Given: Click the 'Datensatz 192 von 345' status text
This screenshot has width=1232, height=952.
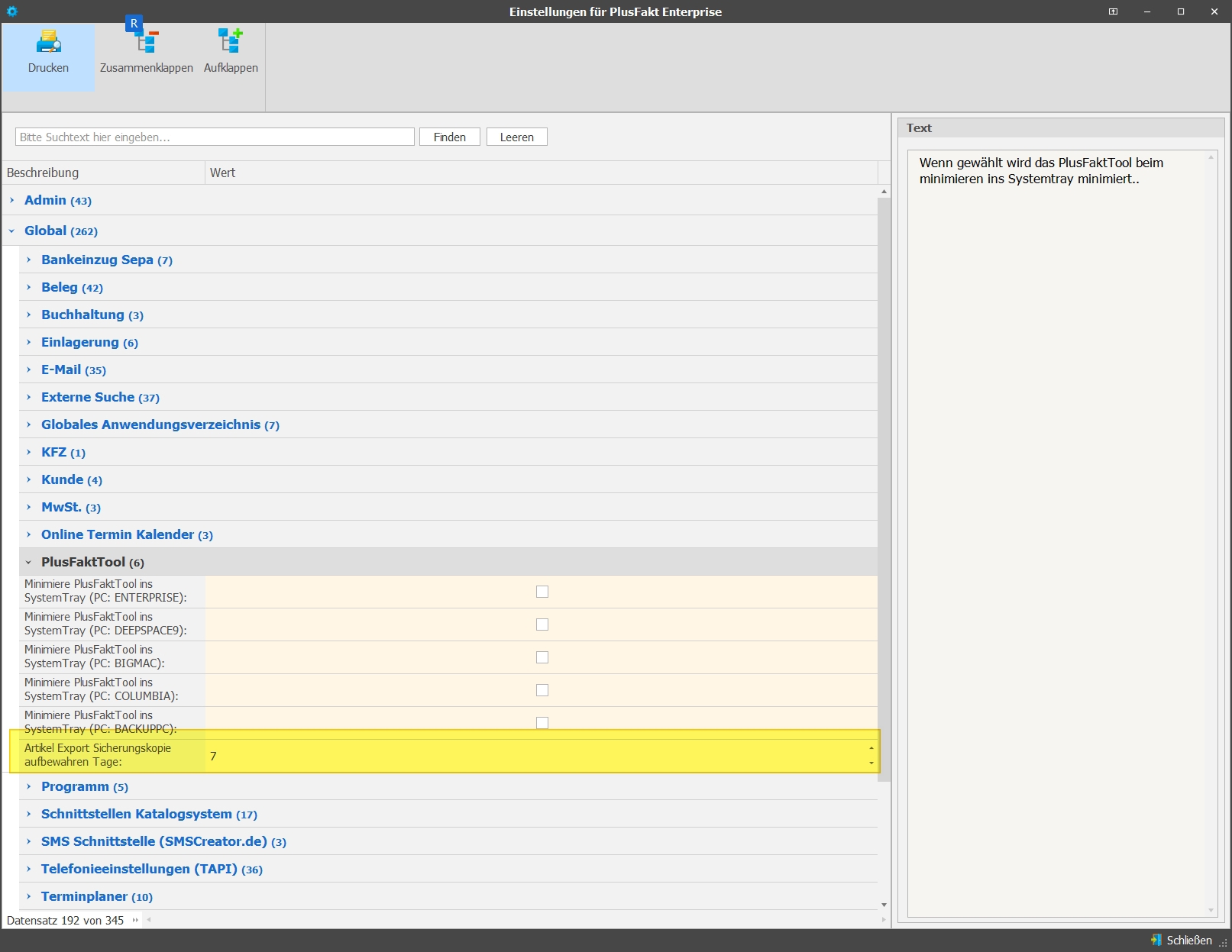Looking at the screenshot, I should (x=65, y=920).
